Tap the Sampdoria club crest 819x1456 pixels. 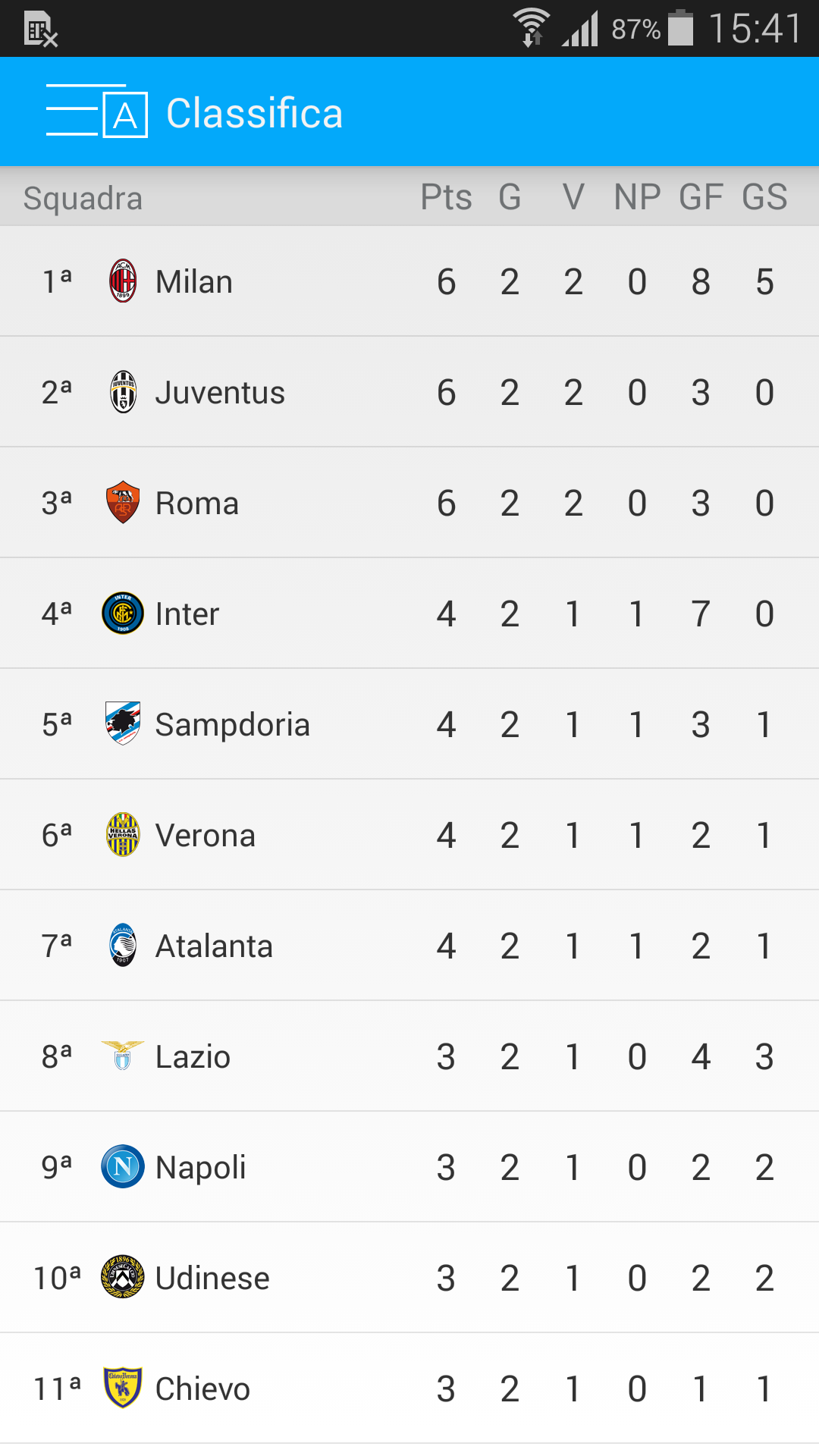[x=123, y=723]
